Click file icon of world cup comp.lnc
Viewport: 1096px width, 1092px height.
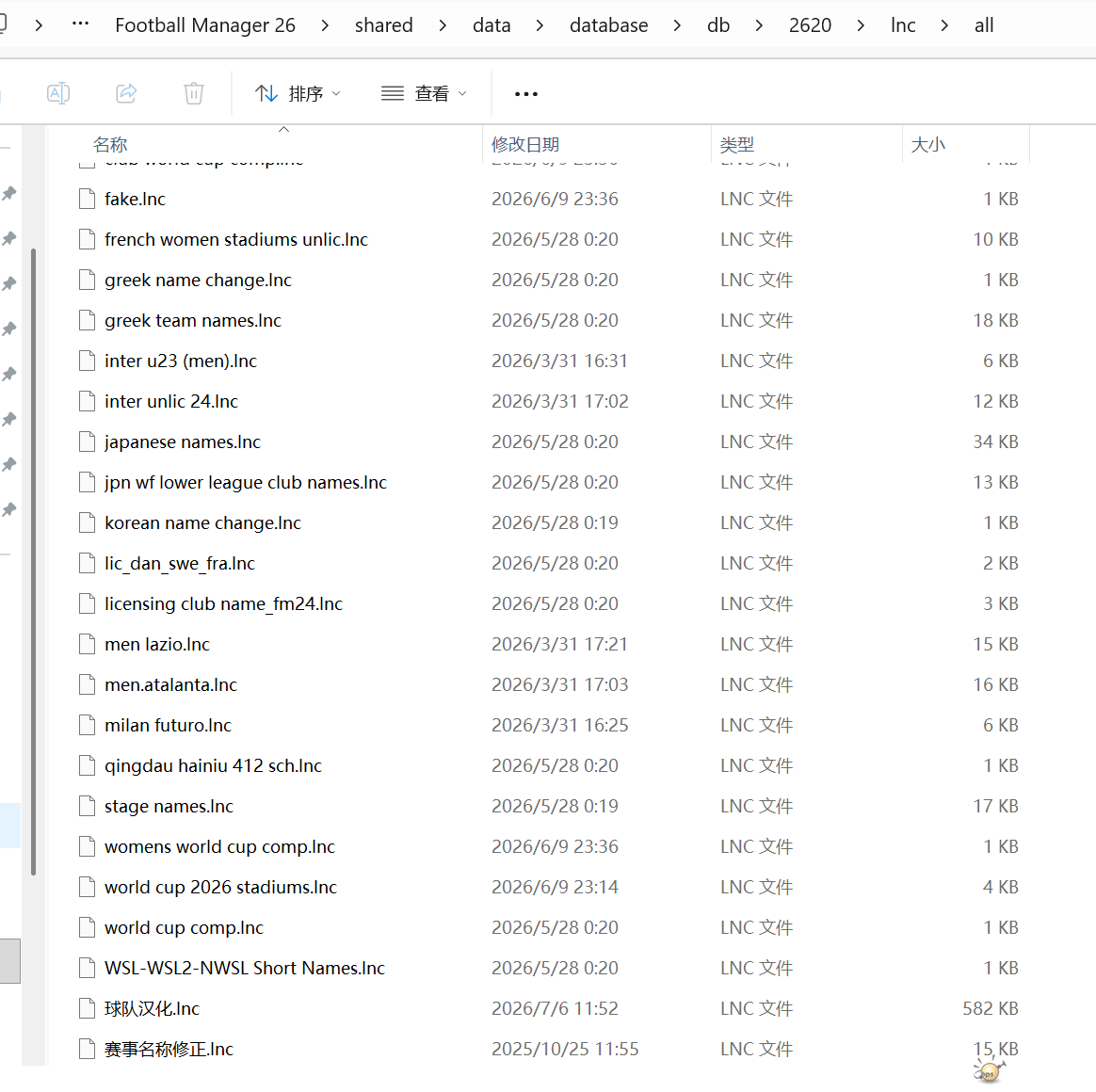pyautogui.click(x=87, y=928)
